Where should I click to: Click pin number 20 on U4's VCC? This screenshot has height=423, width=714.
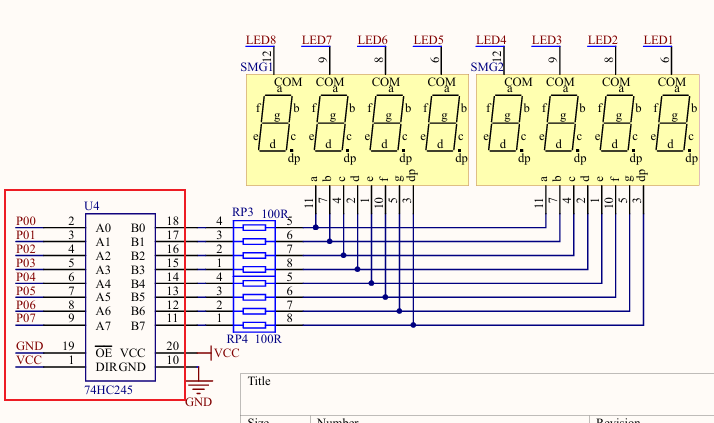(x=173, y=346)
